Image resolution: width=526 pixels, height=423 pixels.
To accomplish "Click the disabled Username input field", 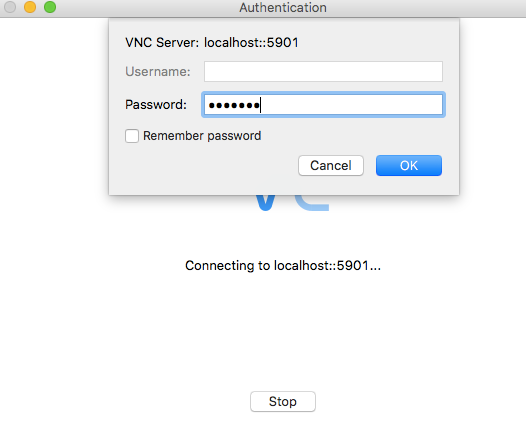I will tap(323, 71).
